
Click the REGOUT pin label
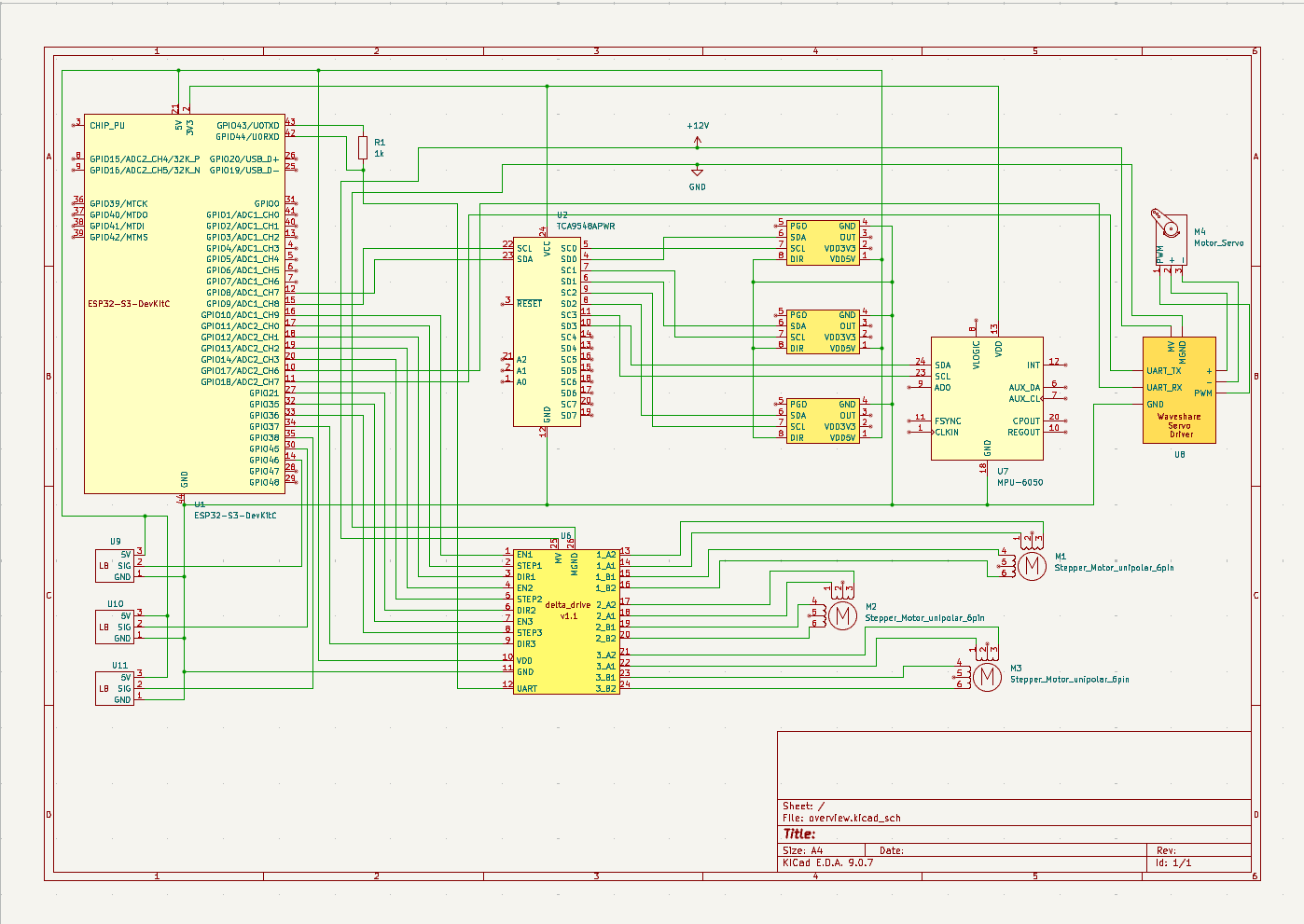(1023, 433)
